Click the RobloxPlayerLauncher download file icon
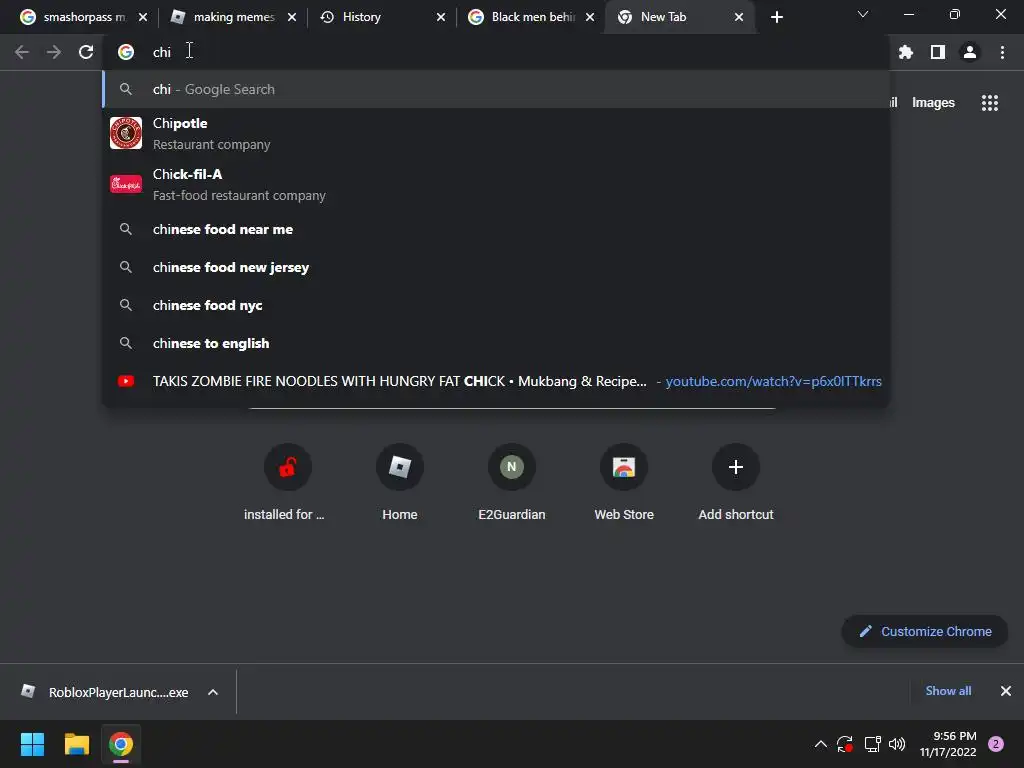The width and height of the screenshot is (1024, 768). pyautogui.click(x=28, y=692)
